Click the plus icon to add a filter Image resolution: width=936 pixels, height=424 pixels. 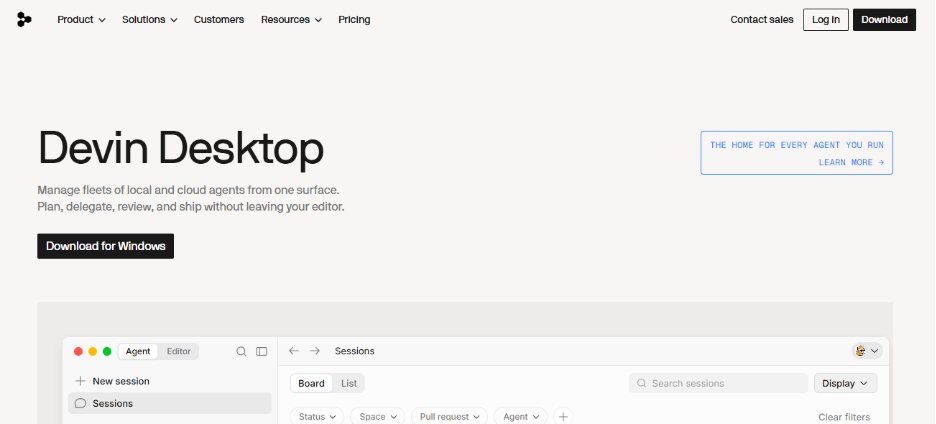(x=563, y=417)
